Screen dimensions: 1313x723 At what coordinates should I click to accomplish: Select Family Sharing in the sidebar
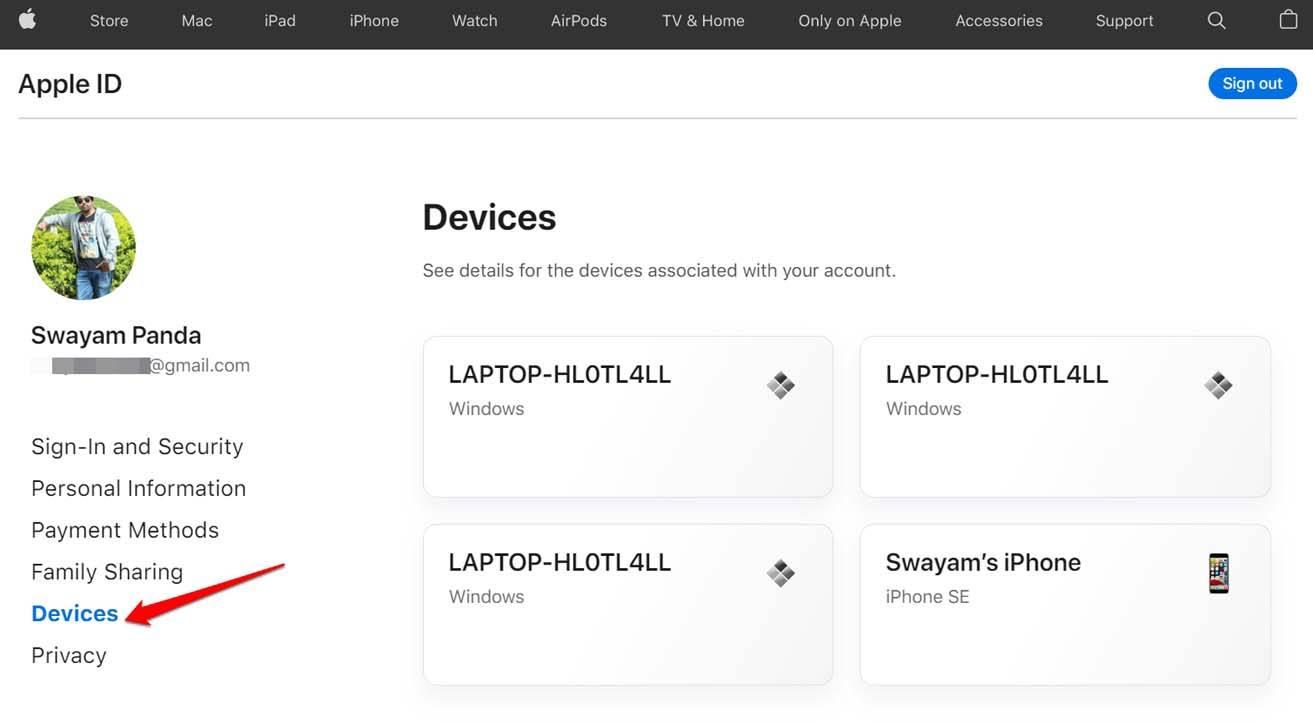pos(106,571)
